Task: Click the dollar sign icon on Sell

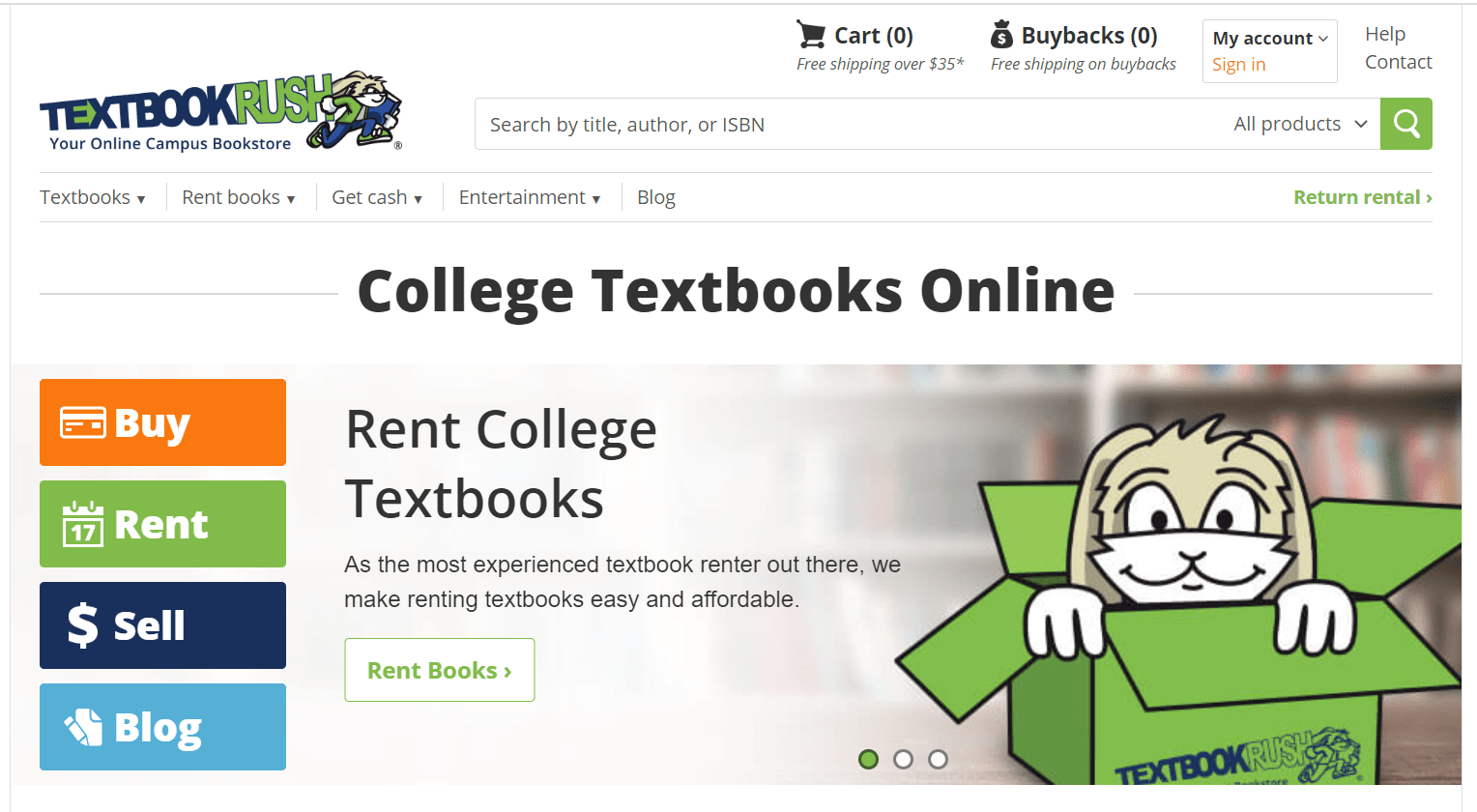Action: coord(83,624)
